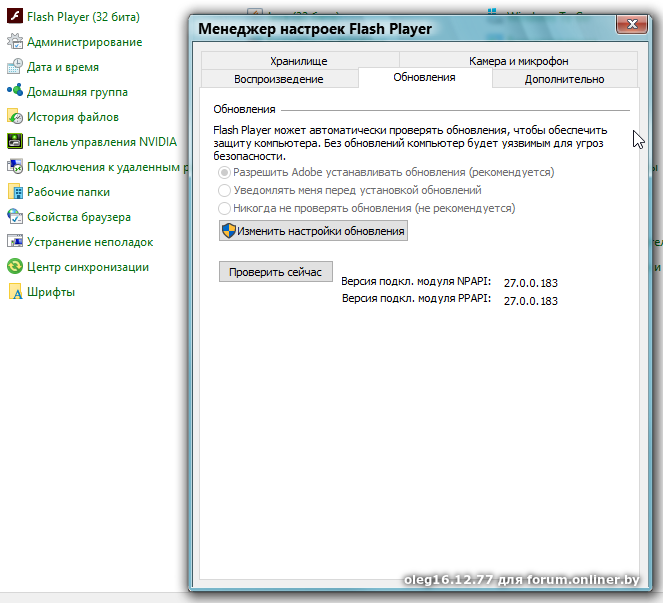This screenshot has height=603, width=663.
Task: Click Изменить настройки обновления button
Action: coord(313,231)
